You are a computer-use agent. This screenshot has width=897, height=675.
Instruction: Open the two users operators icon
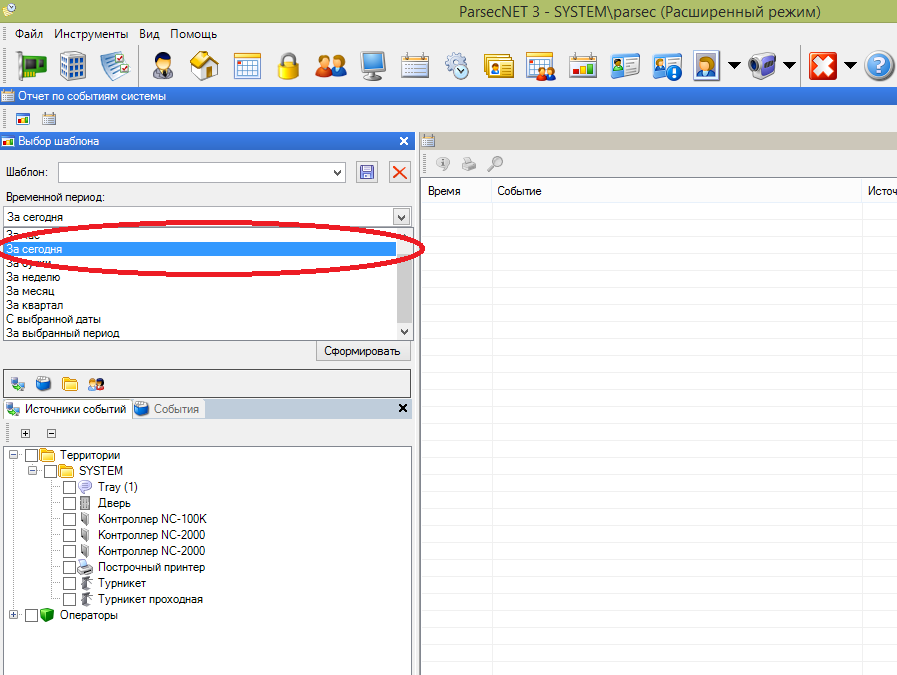tap(331, 66)
